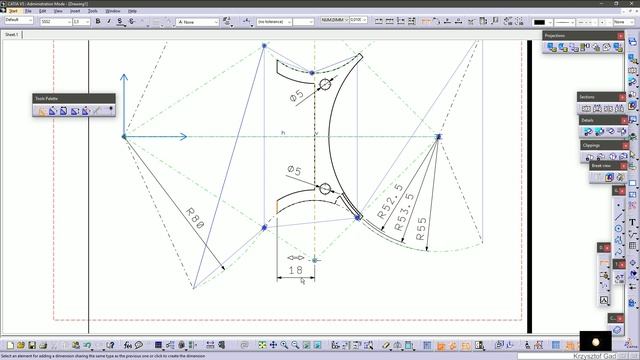Click the fifth dimension mode icon in Tools Palette
Screen dimensions: 640x360
[86, 111]
